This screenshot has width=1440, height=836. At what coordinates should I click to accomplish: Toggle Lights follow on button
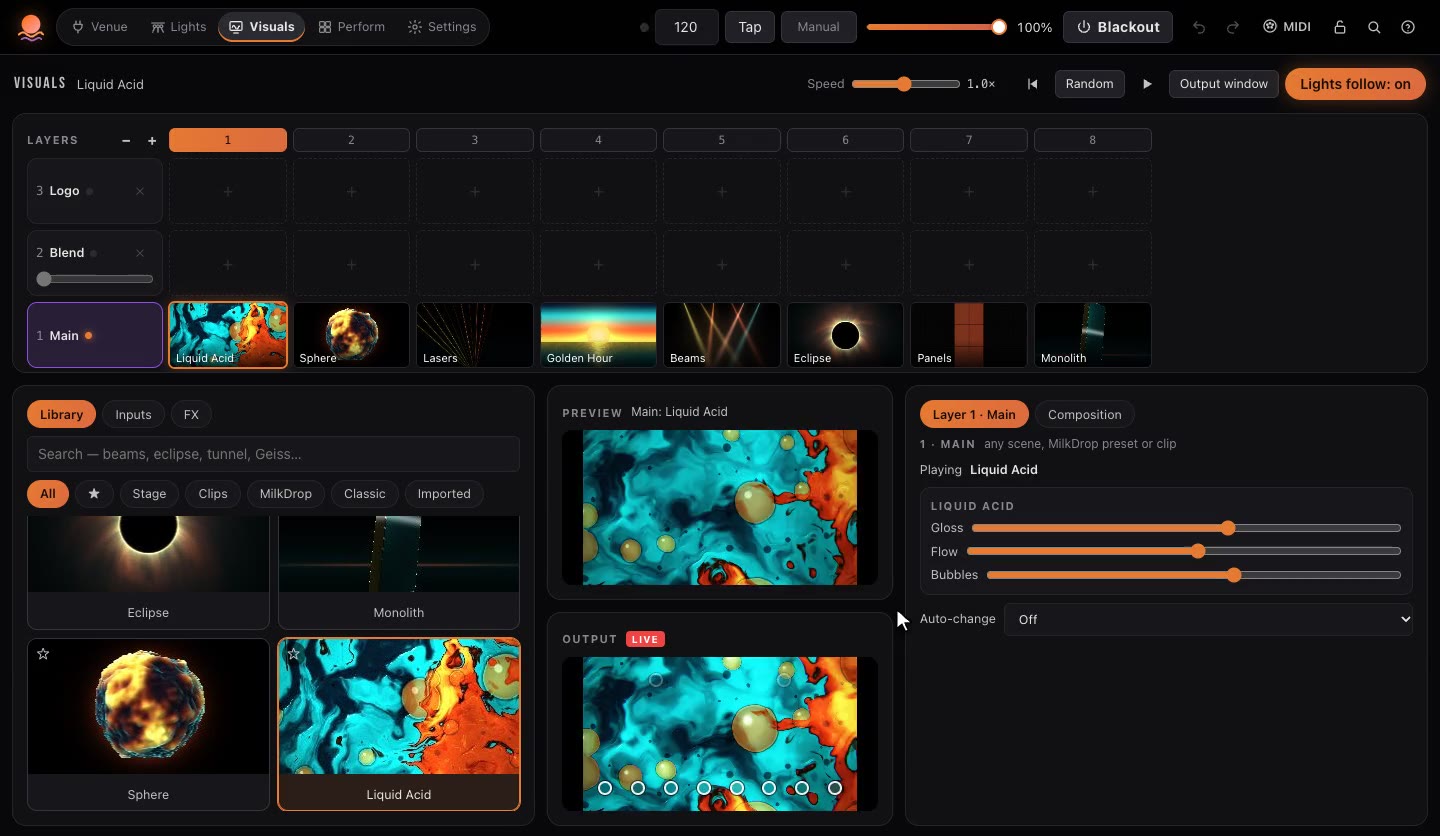pos(1355,84)
